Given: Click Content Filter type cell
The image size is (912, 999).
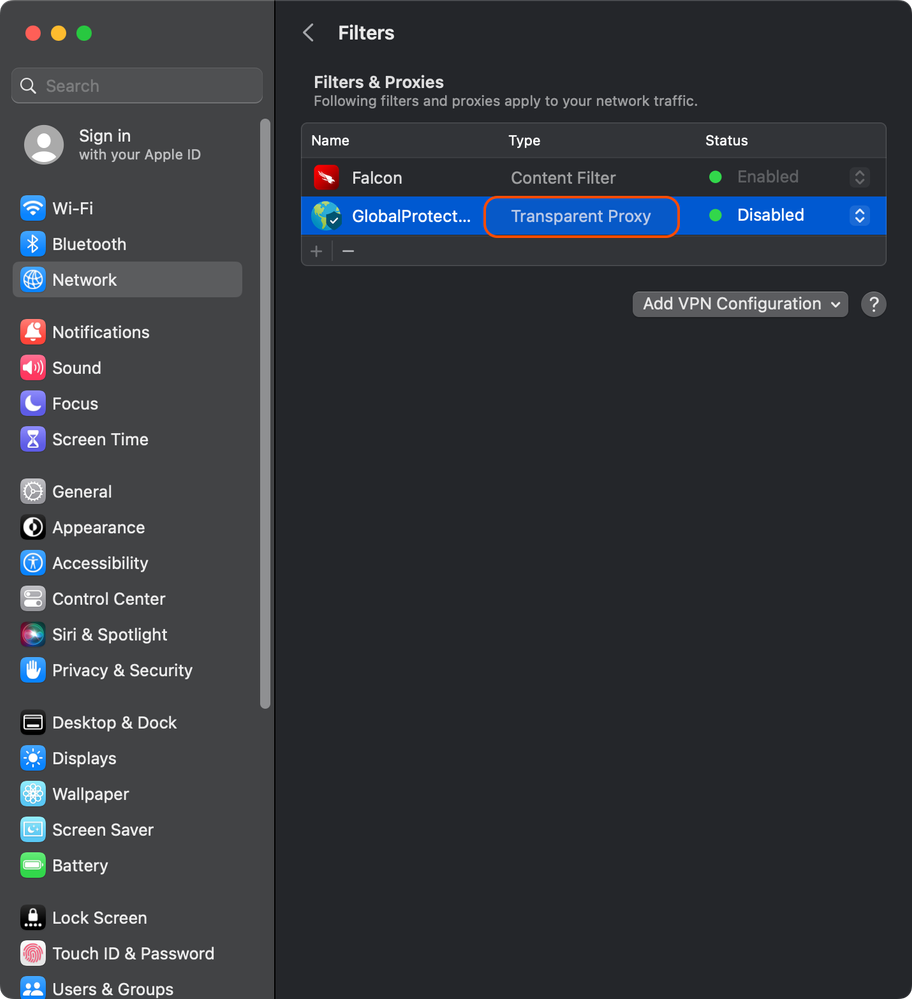Looking at the screenshot, I should 563,178.
